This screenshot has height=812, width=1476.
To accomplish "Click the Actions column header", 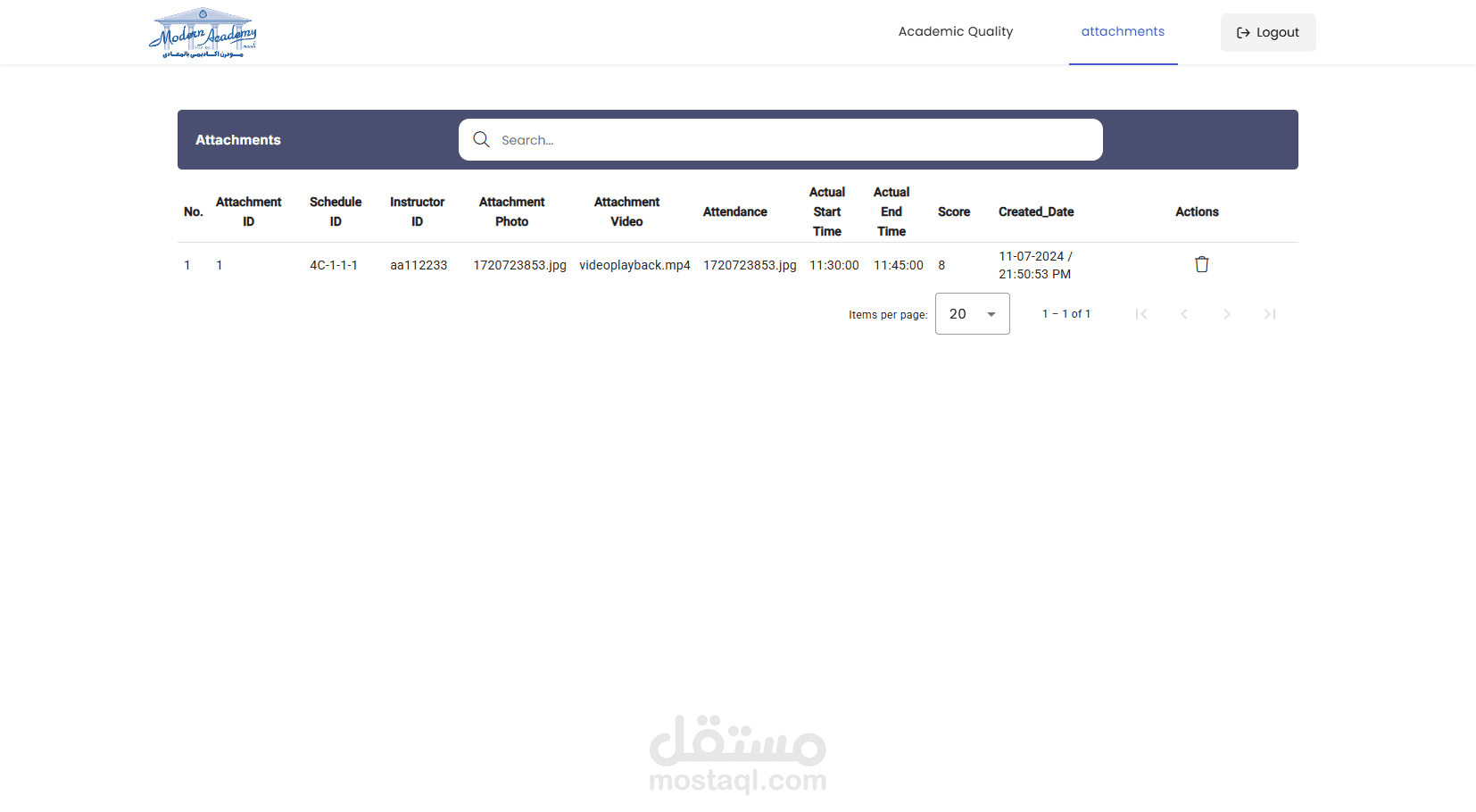I will click(1197, 211).
